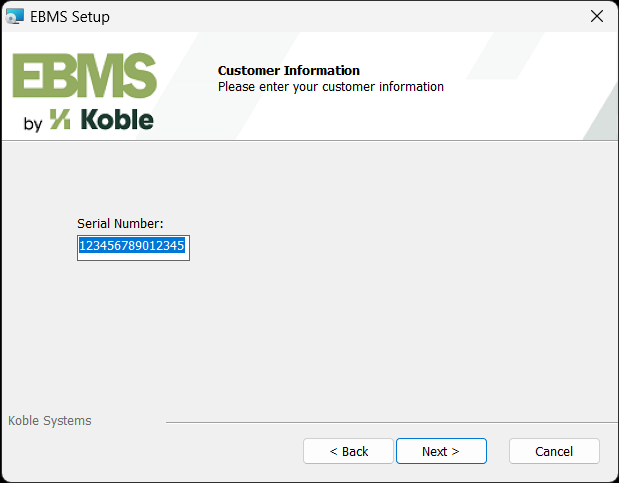Click the highlighted serial number 123456789012345
The height and width of the screenshot is (483, 619).
tap(132, 246)
